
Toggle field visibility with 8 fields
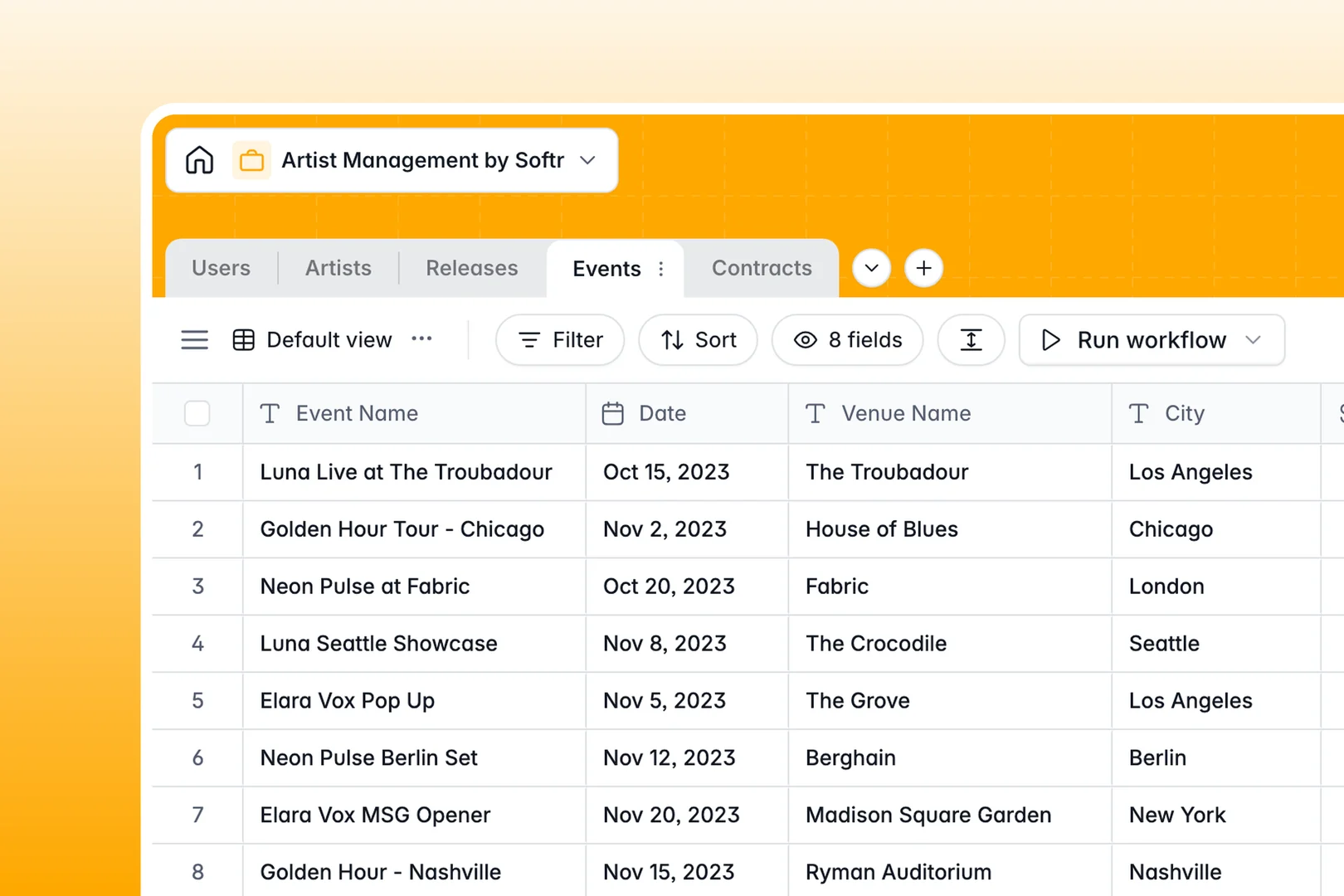847,340
